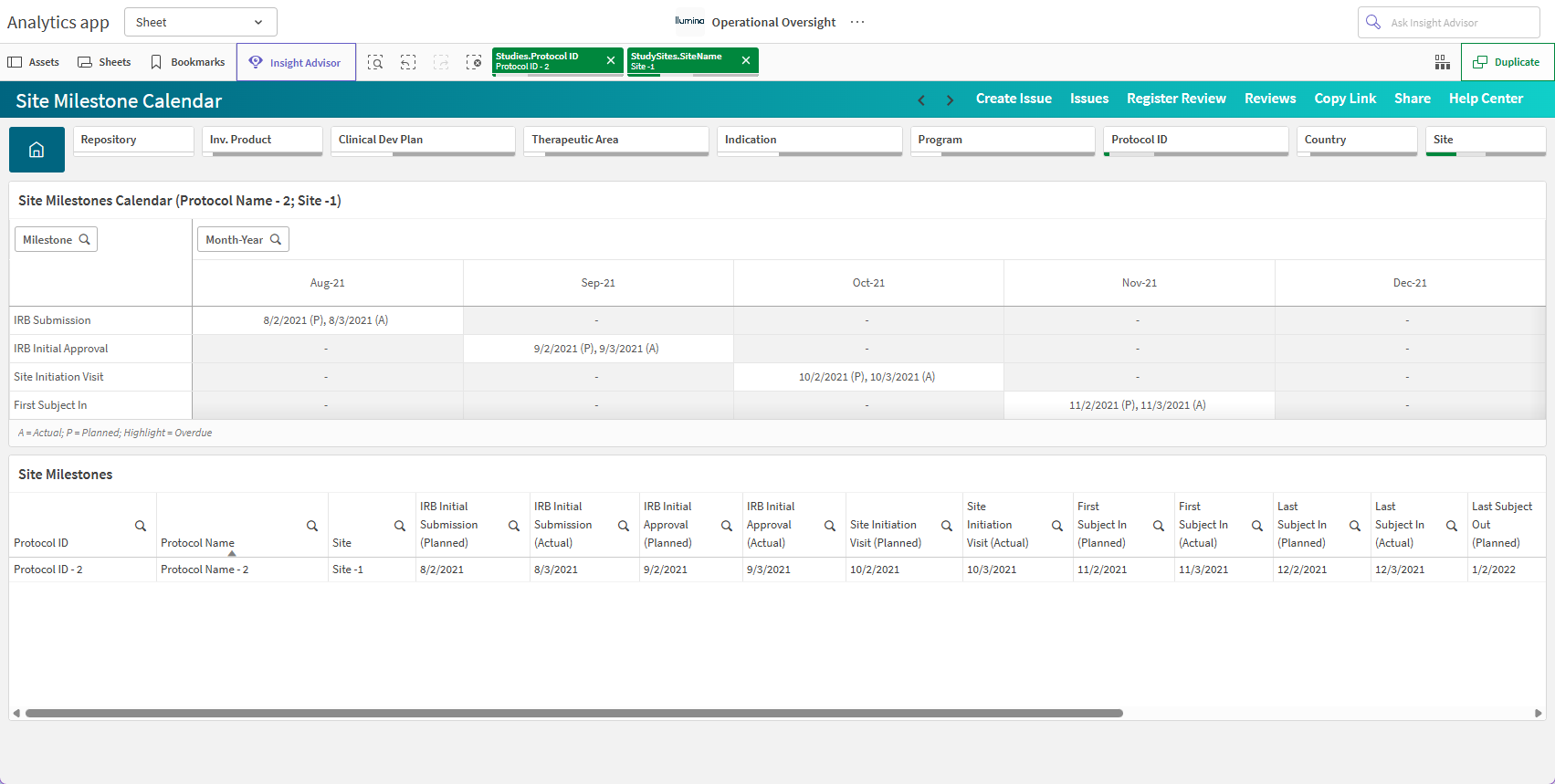Viewport: 1555px width, 784px height.
Task: Select the First Subject In milestone row
Action: tap(100, 405)
